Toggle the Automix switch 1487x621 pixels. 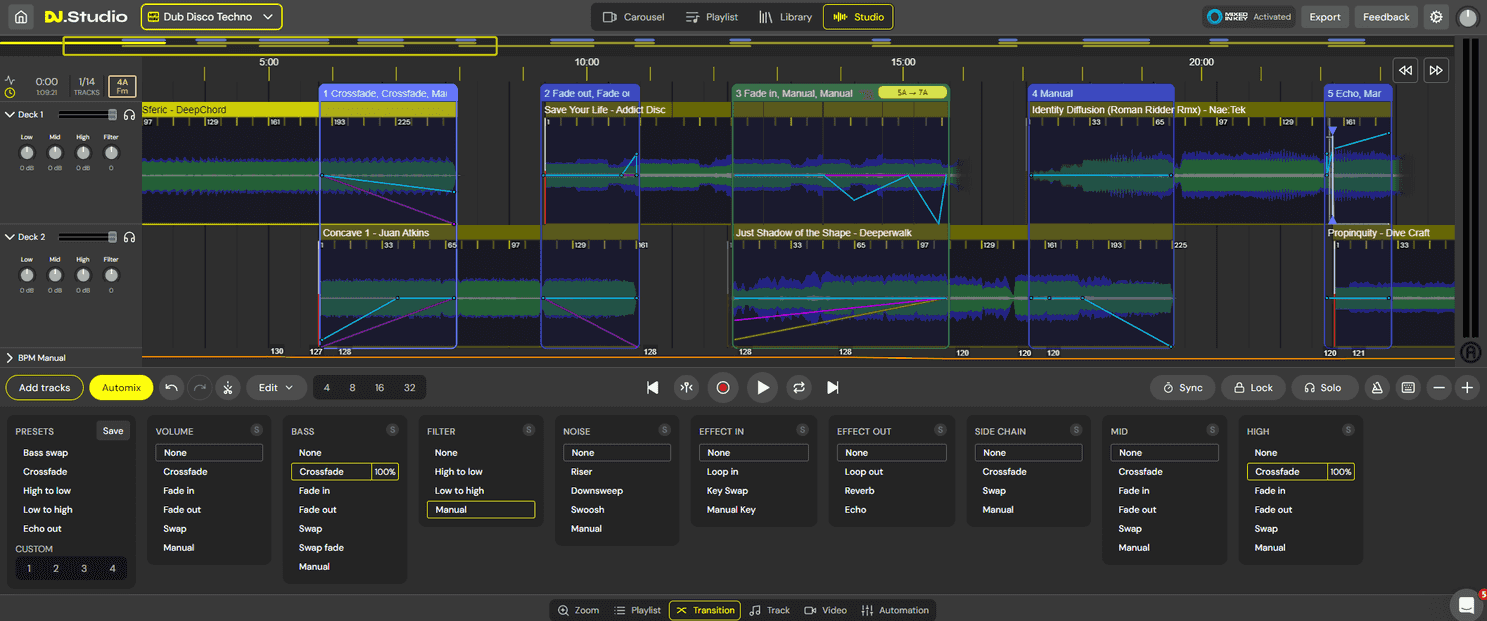(x=121, y=387)
